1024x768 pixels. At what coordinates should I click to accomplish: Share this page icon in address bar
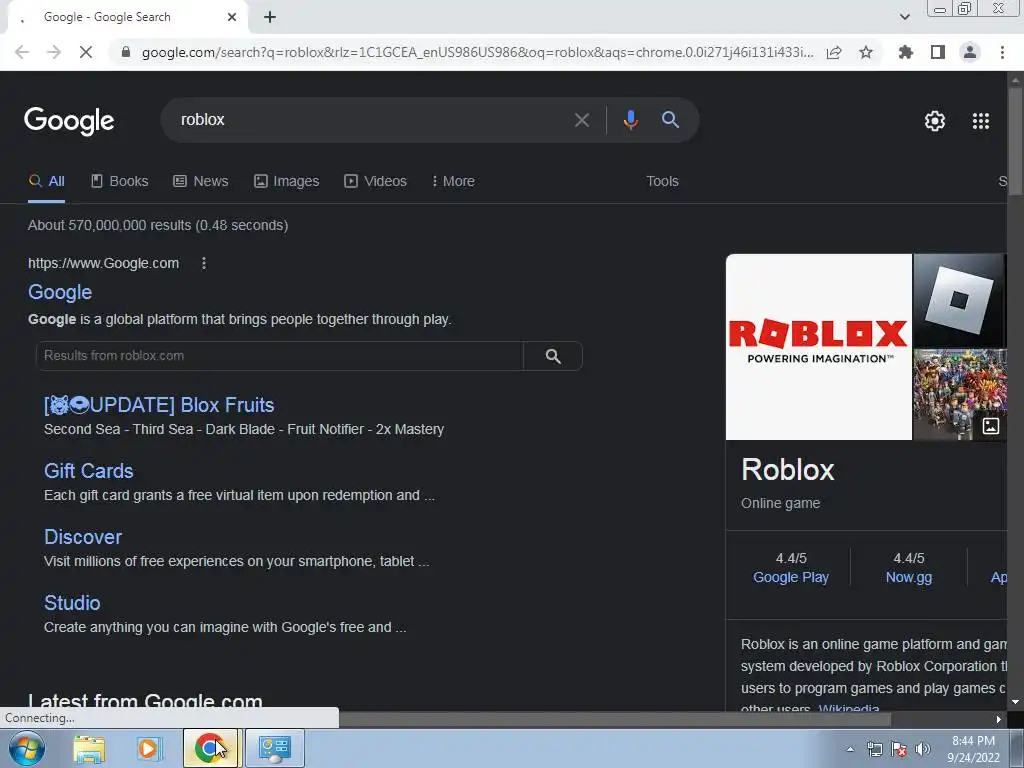tap(834, 52)
